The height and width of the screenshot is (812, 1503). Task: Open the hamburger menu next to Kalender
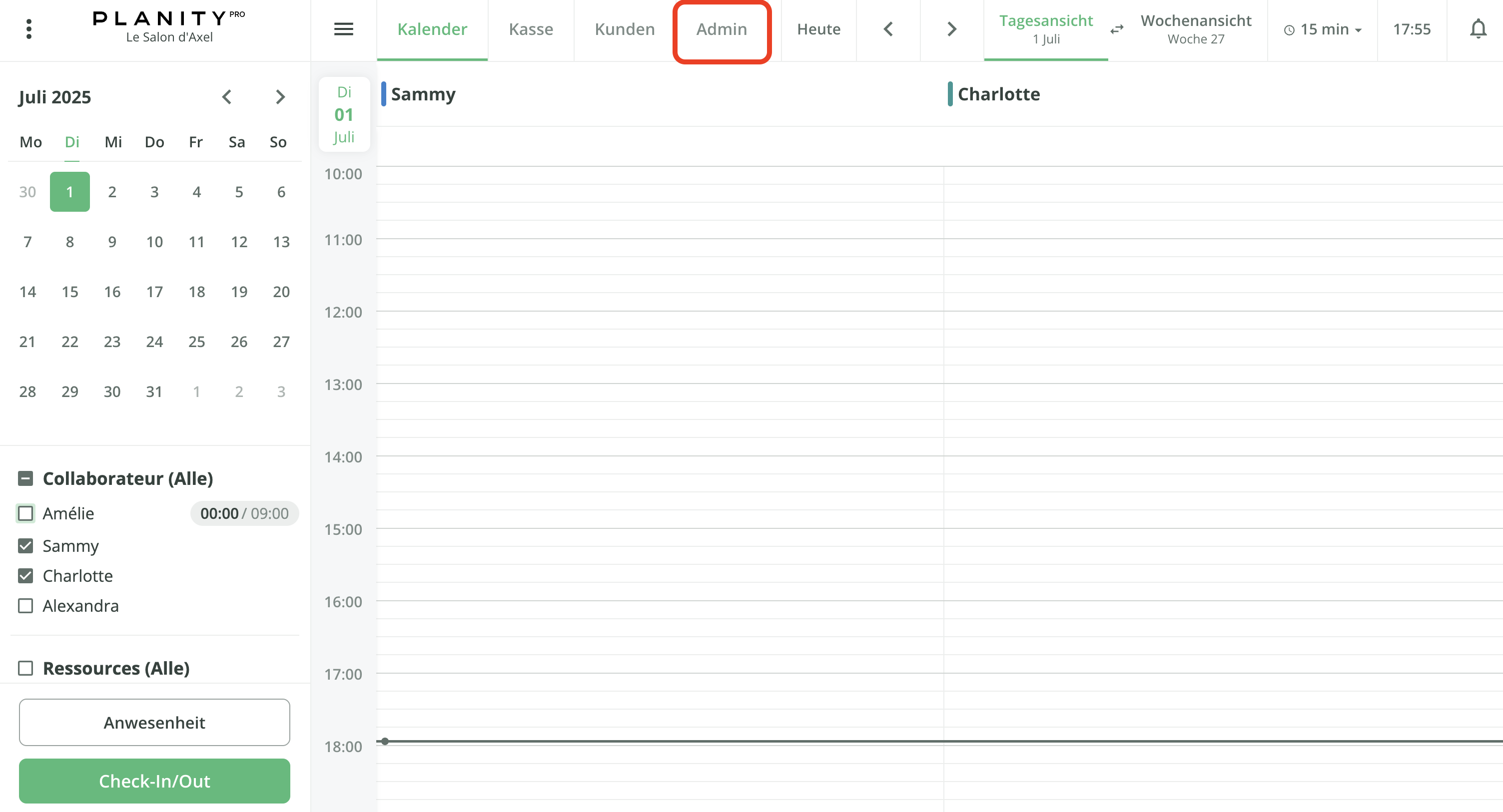coord(344,29)
